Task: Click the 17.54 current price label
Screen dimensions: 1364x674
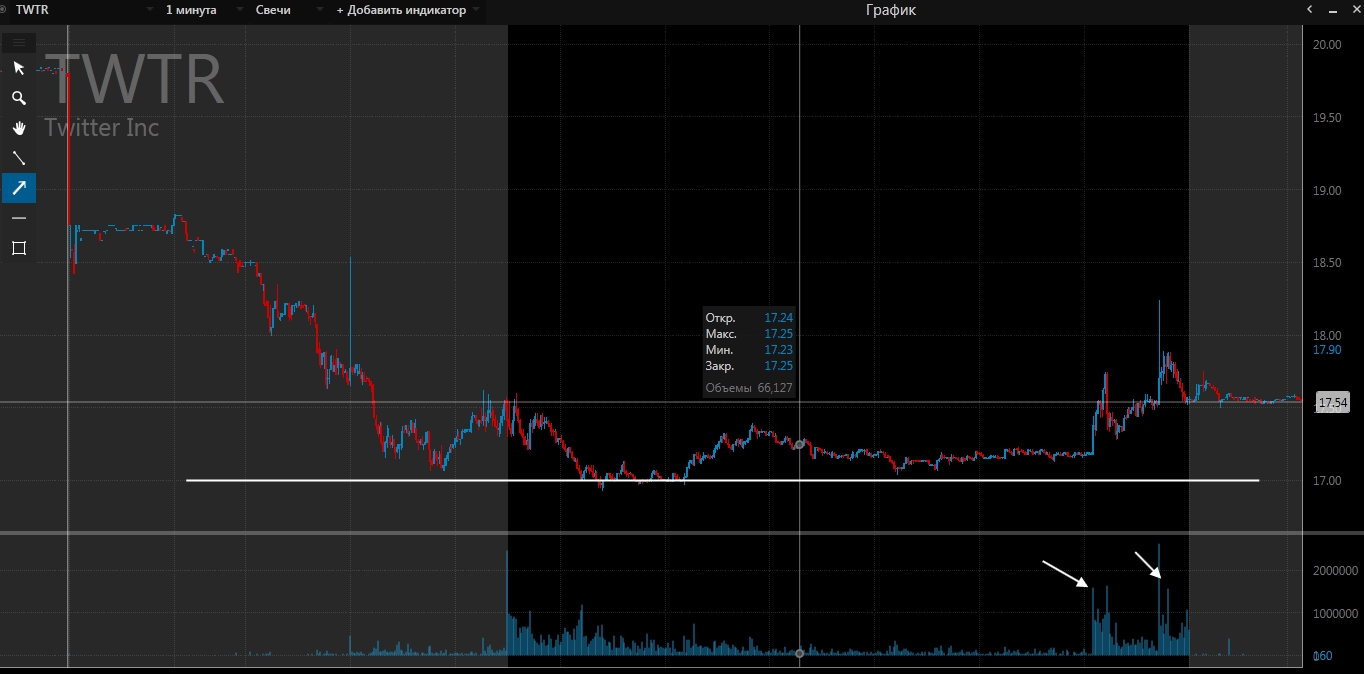Action: pos(1332,403)
